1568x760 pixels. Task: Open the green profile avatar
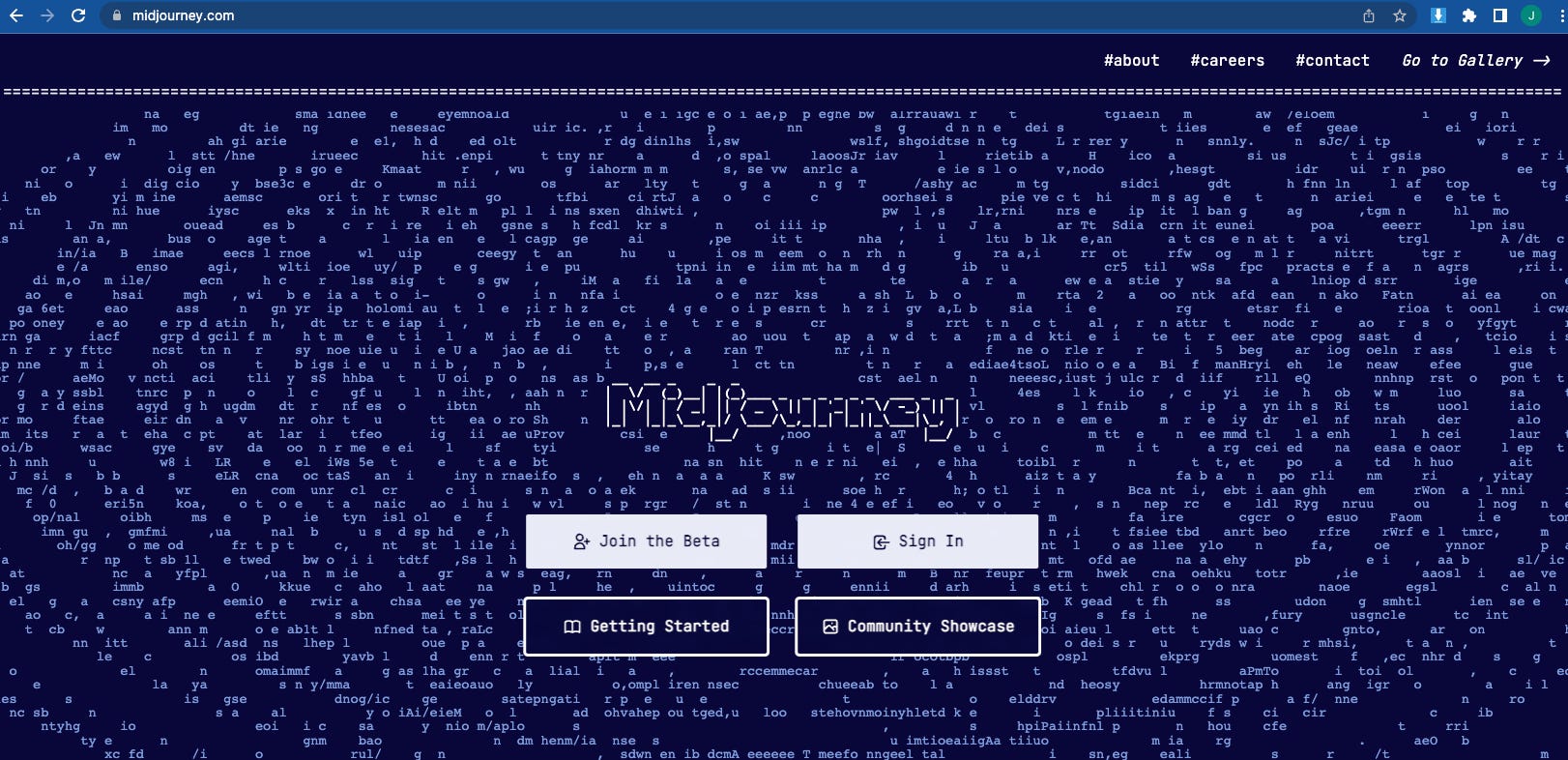pyautogui.click(x=1531, y=15)
